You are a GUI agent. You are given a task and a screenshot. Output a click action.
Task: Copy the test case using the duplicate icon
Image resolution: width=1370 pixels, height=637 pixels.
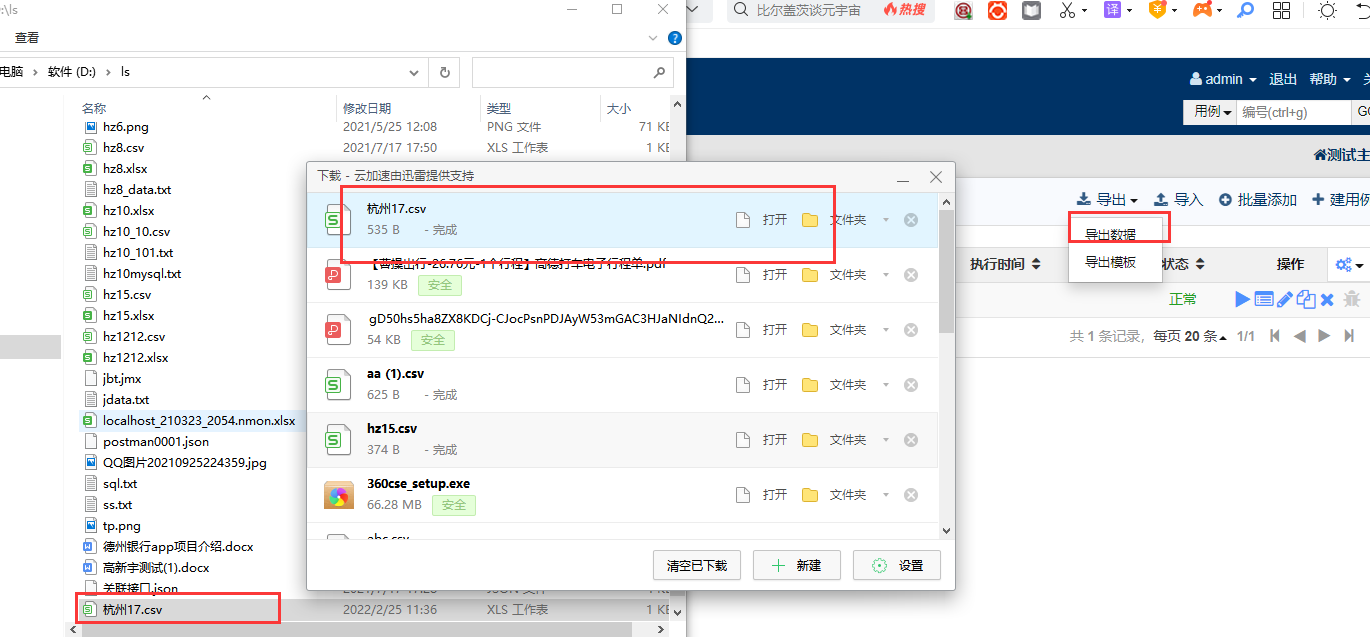click(1305, 299)
